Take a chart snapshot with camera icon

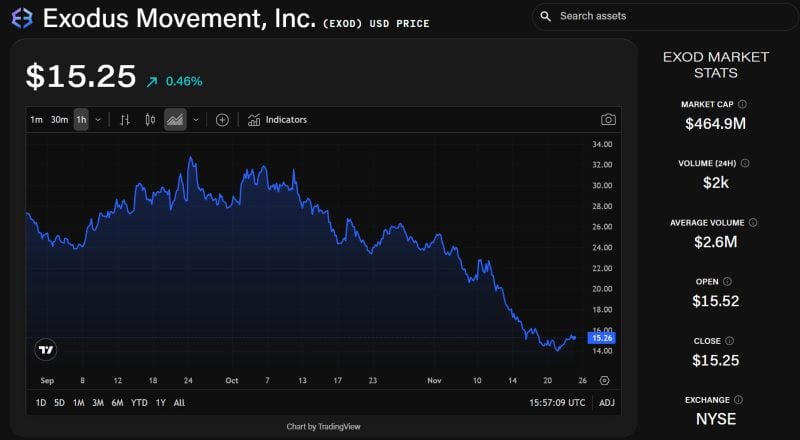608,120
